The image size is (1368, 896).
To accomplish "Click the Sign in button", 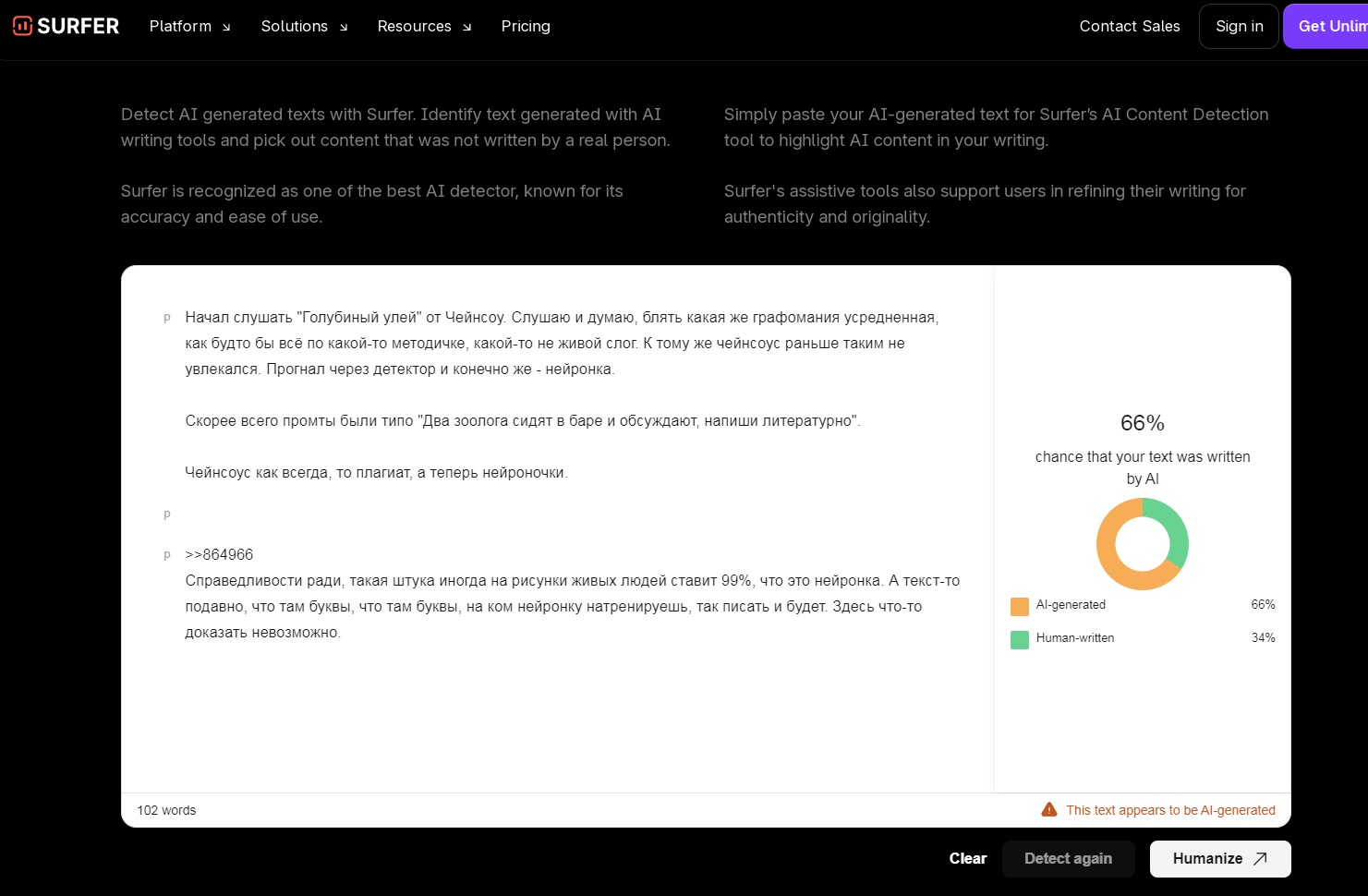I will coord(1239,26).
